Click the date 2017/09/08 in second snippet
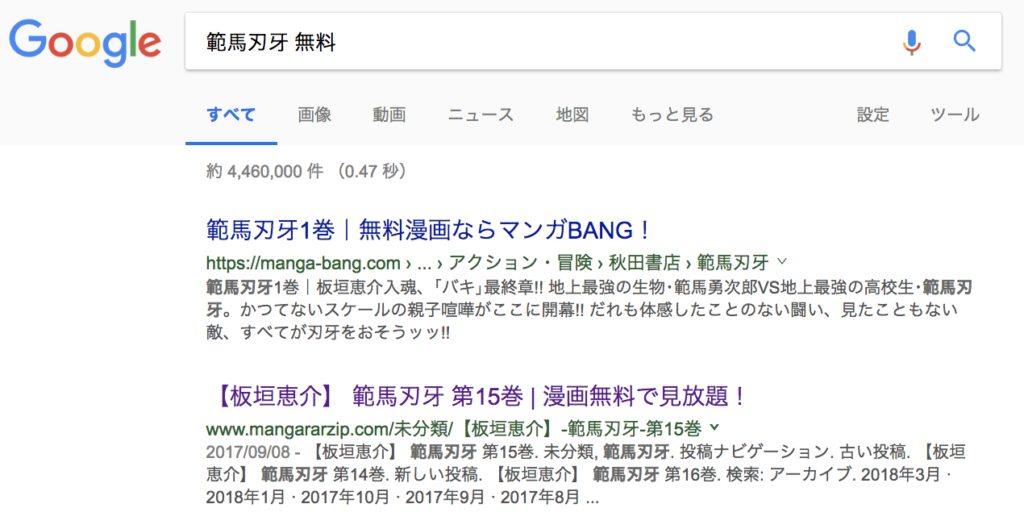The width and height of the screenshot is (1024, 529). click(x=249, y=452)
